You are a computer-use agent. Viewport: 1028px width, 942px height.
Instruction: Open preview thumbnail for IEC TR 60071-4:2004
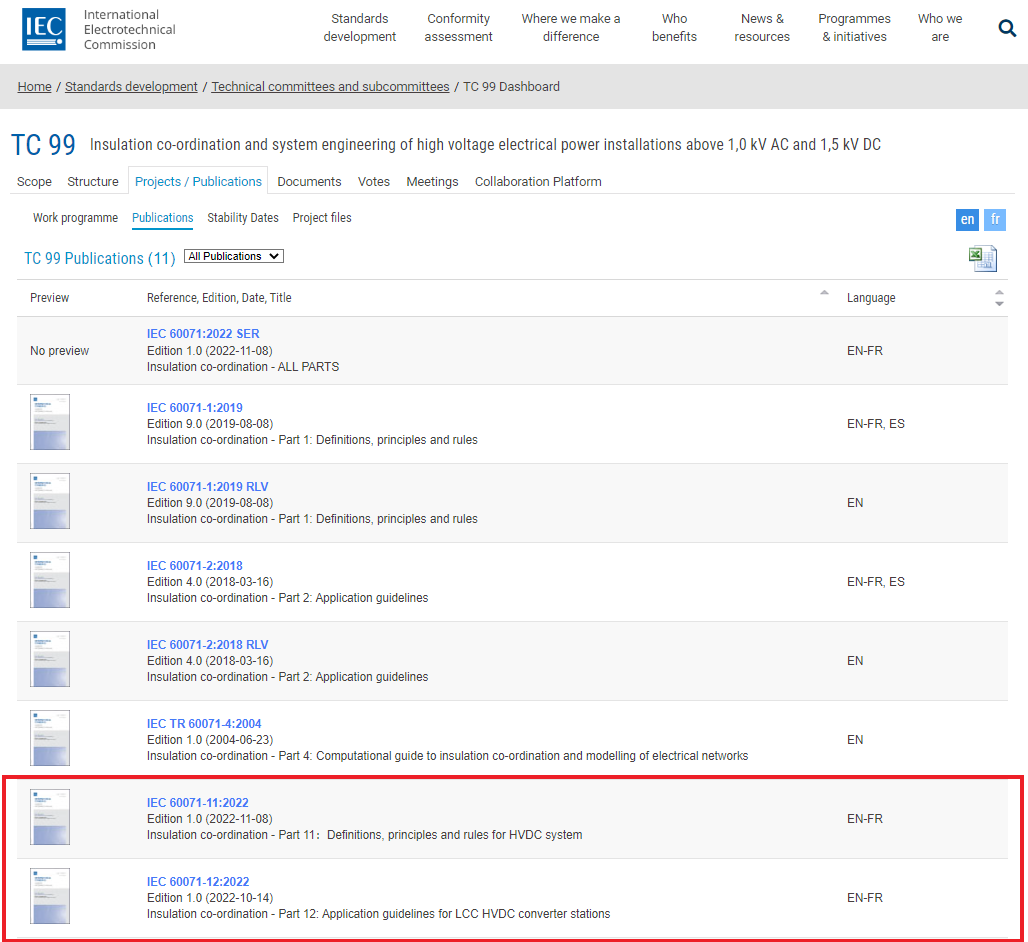50,738
